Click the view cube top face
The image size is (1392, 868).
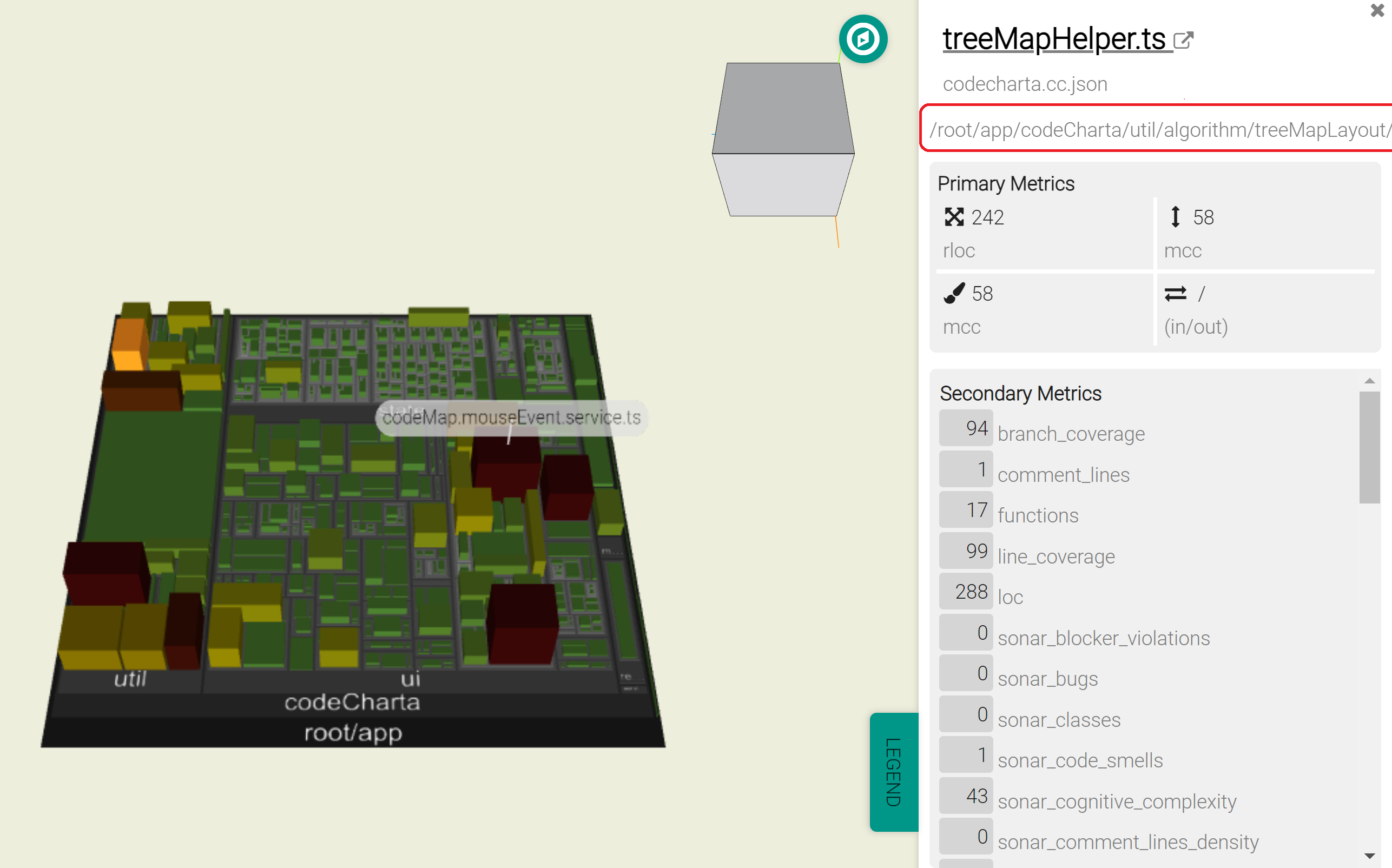(783, 108)
